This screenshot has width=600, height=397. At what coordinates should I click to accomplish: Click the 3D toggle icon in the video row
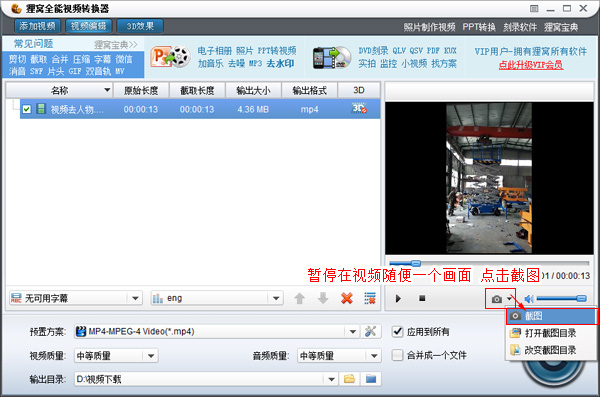pos(359,109)
